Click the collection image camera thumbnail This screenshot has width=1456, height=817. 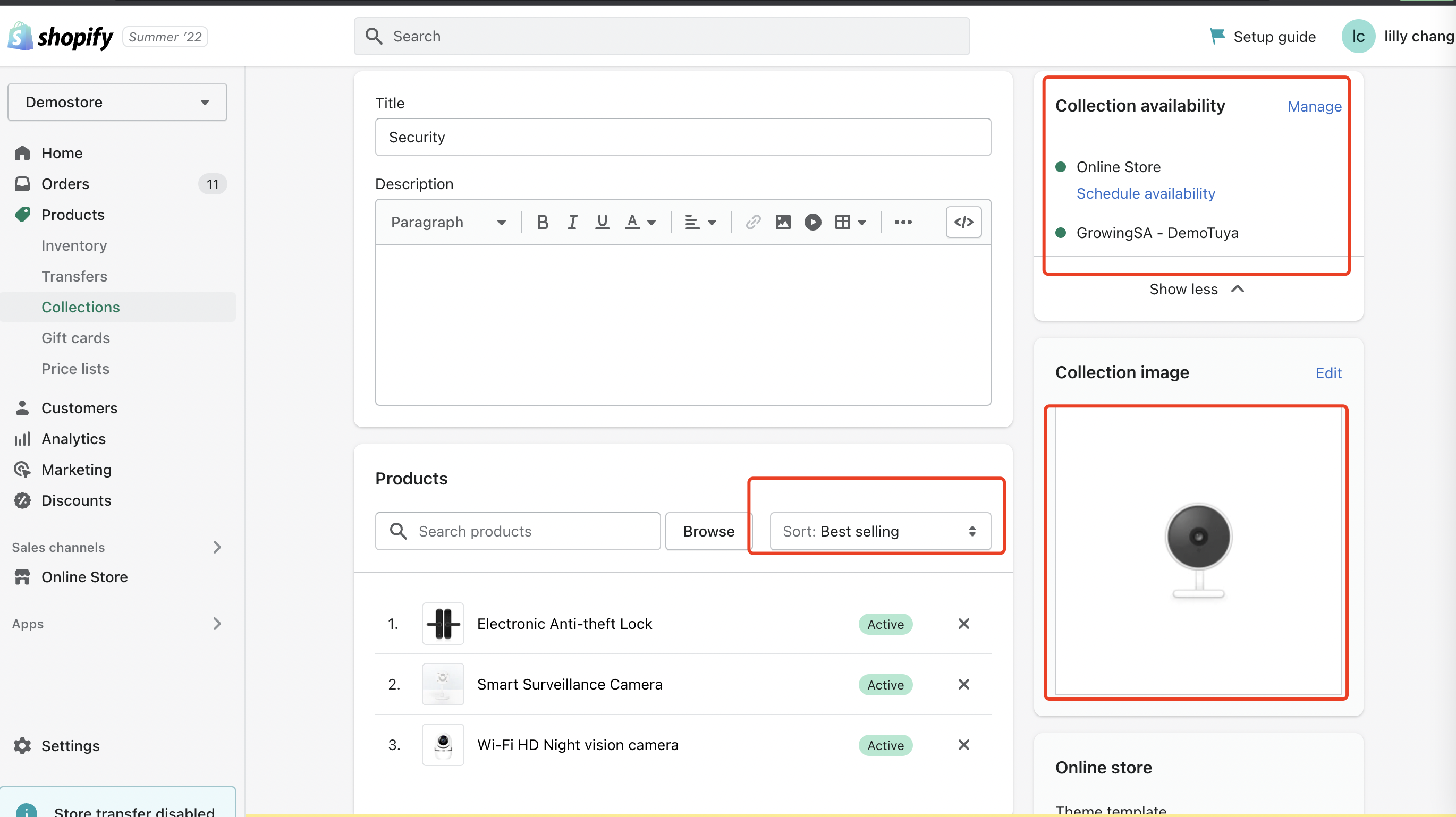point(1198,551)
